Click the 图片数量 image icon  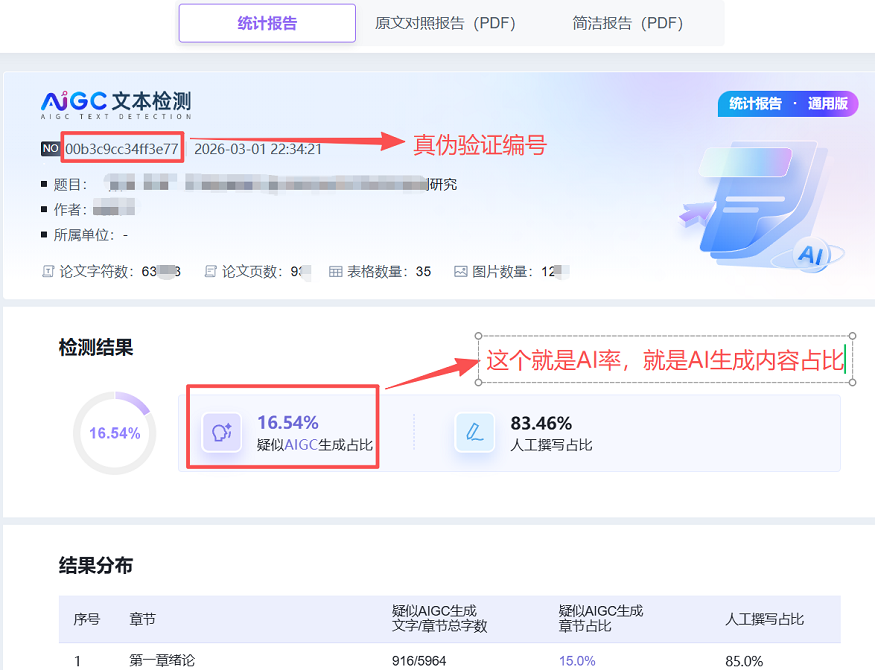(x=461, y=271)
